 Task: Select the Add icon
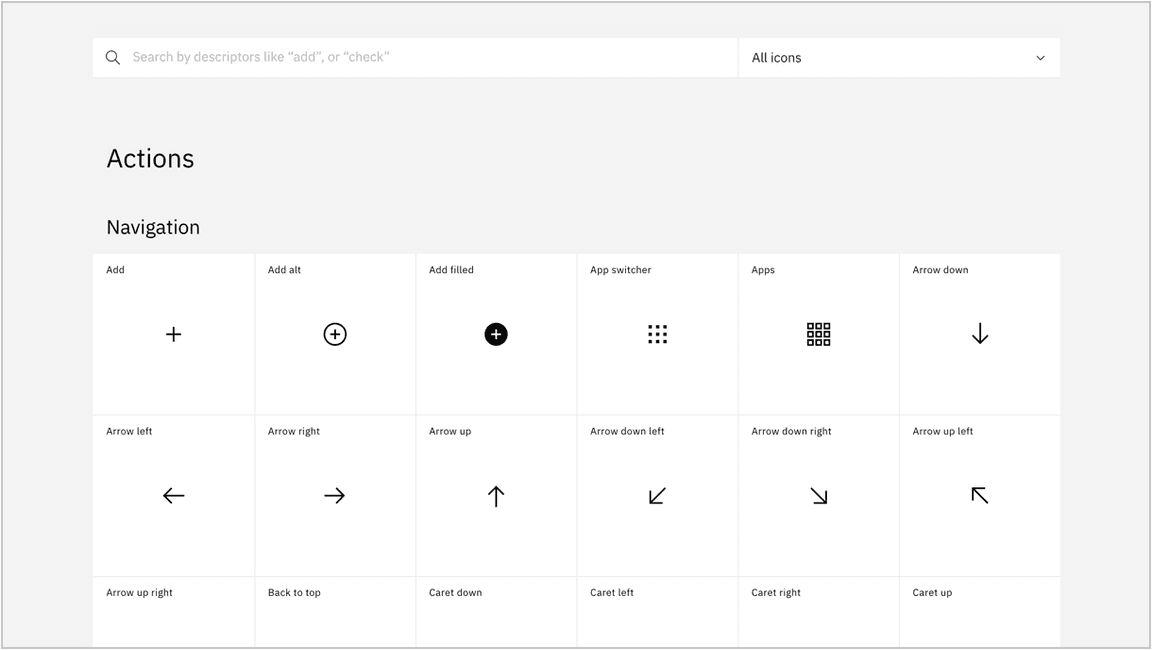coord(173,334)
